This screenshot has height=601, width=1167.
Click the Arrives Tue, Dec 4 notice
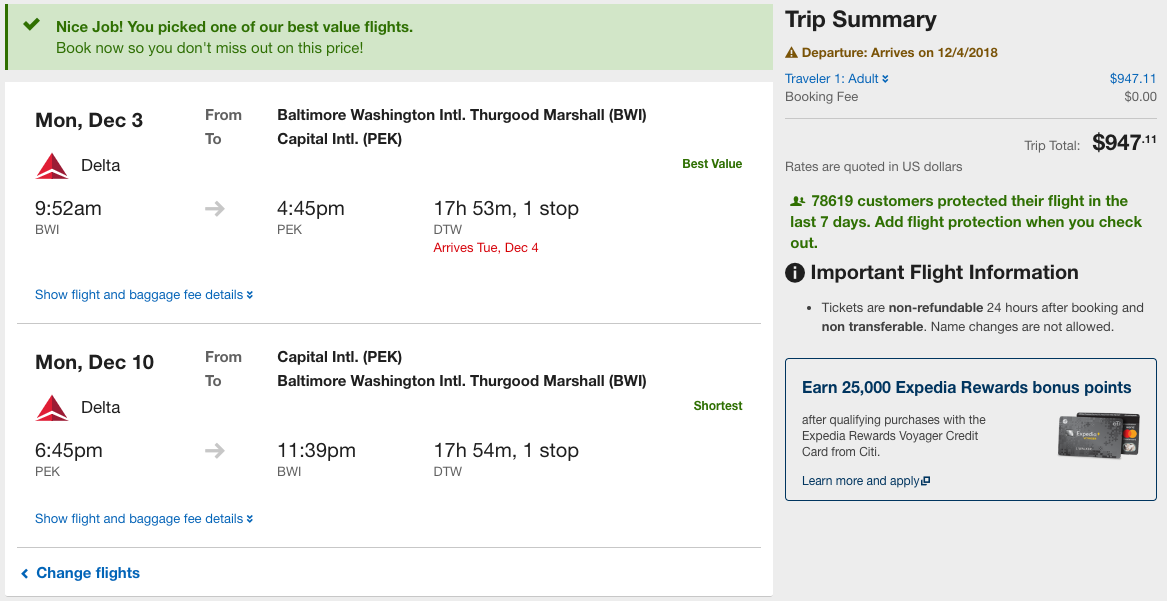tap(486, 248)
